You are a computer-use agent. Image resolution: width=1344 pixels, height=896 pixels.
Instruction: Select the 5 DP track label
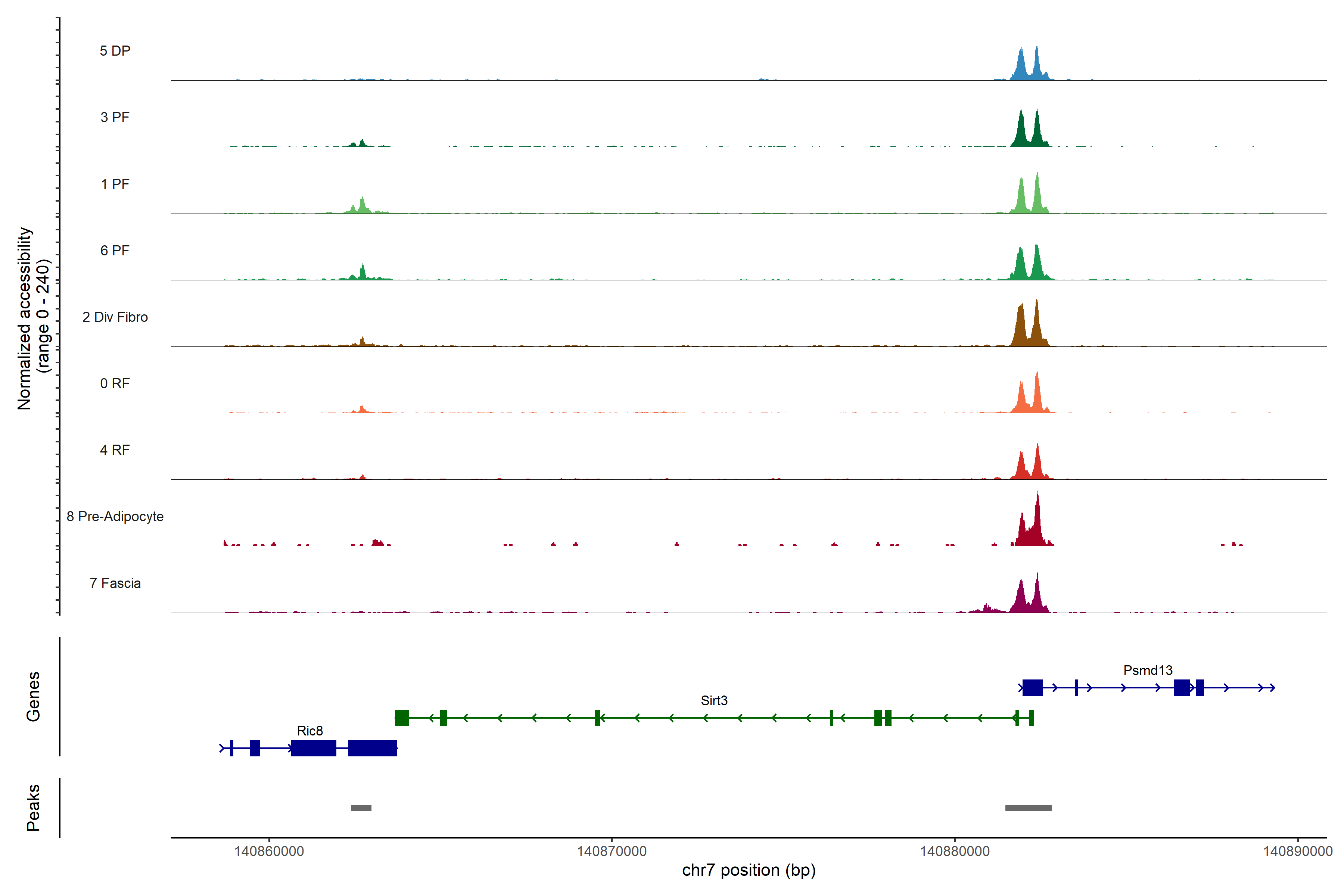click(115, 51)
